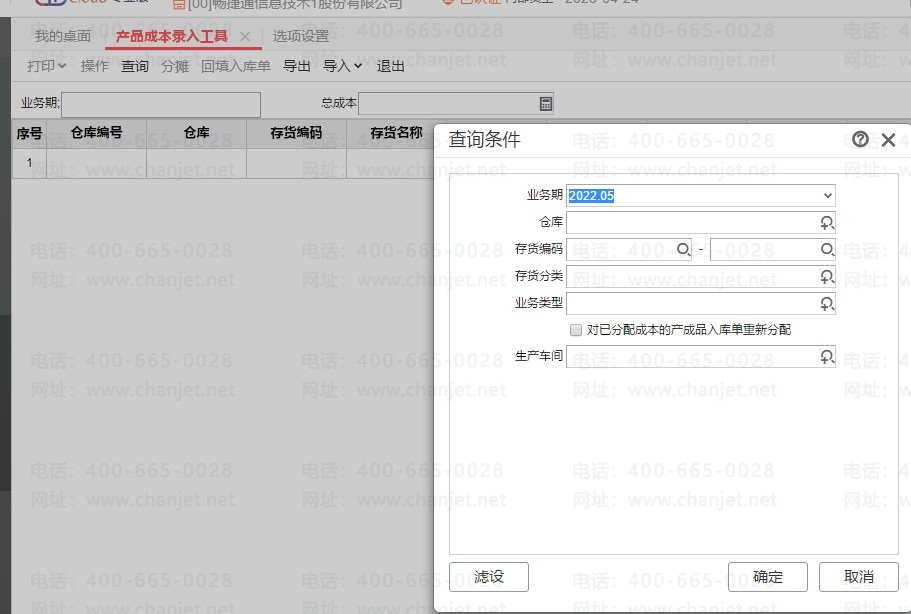Click the 滤设 button
Screen dimensions: 911x614
tap(489, 577)
